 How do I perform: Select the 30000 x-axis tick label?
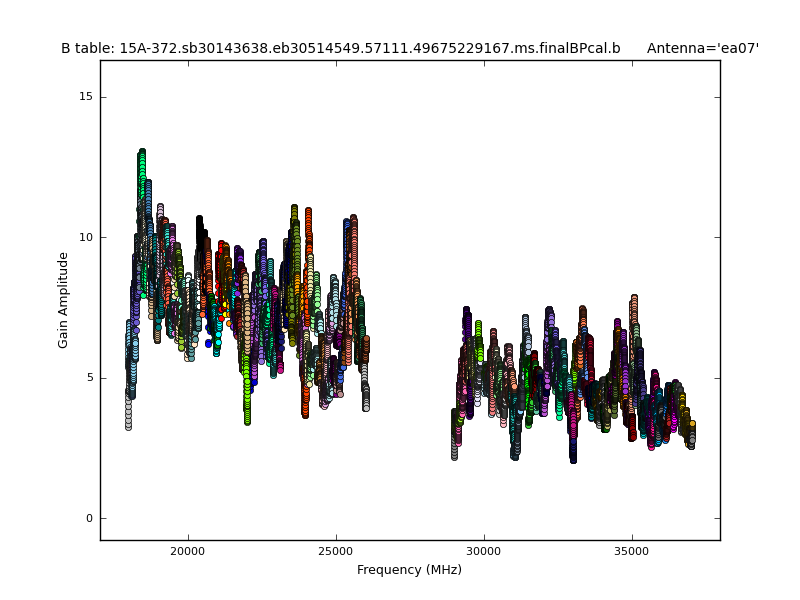tap(483, 551)
